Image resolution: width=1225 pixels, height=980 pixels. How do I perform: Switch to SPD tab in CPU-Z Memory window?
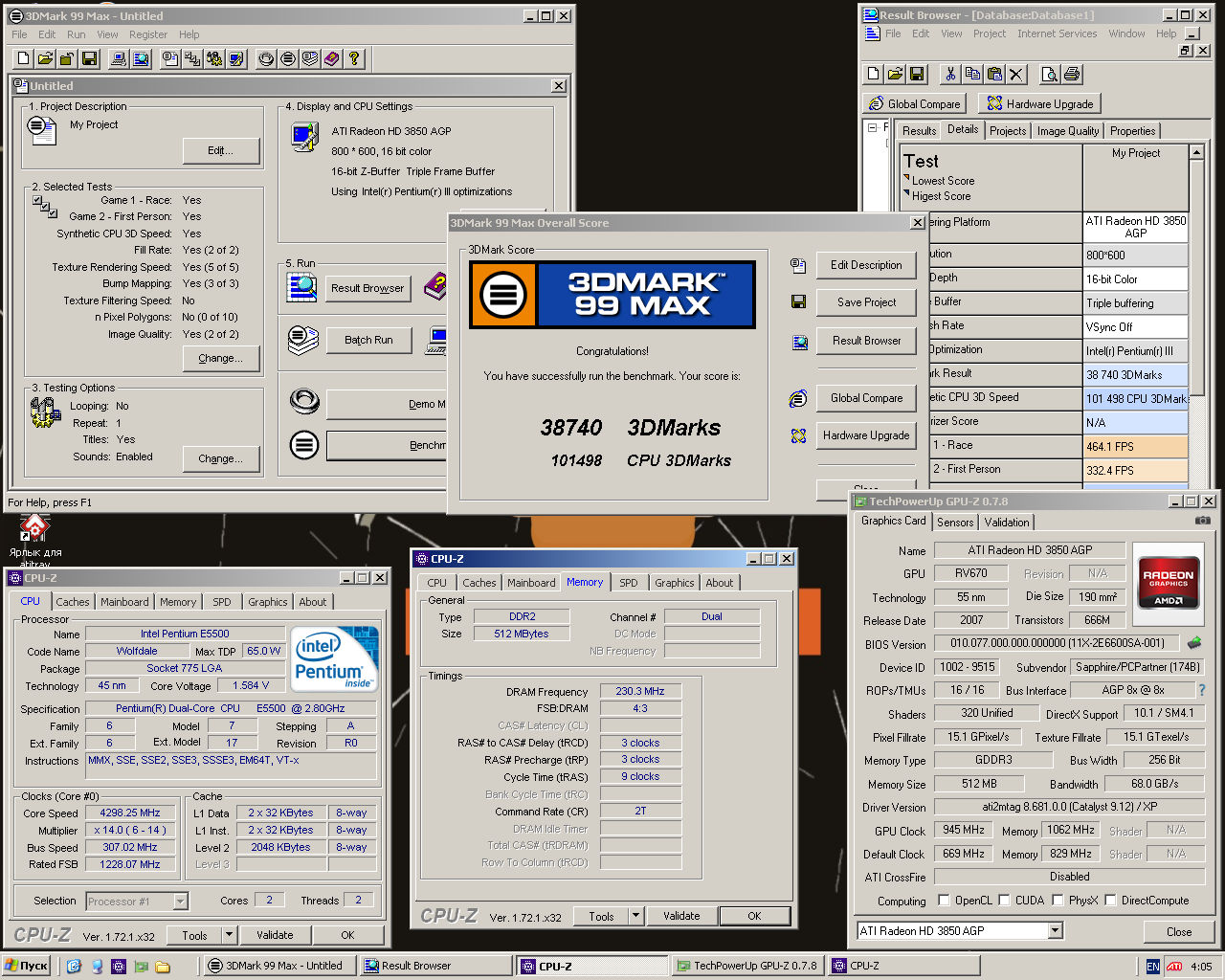pos(628,583)
